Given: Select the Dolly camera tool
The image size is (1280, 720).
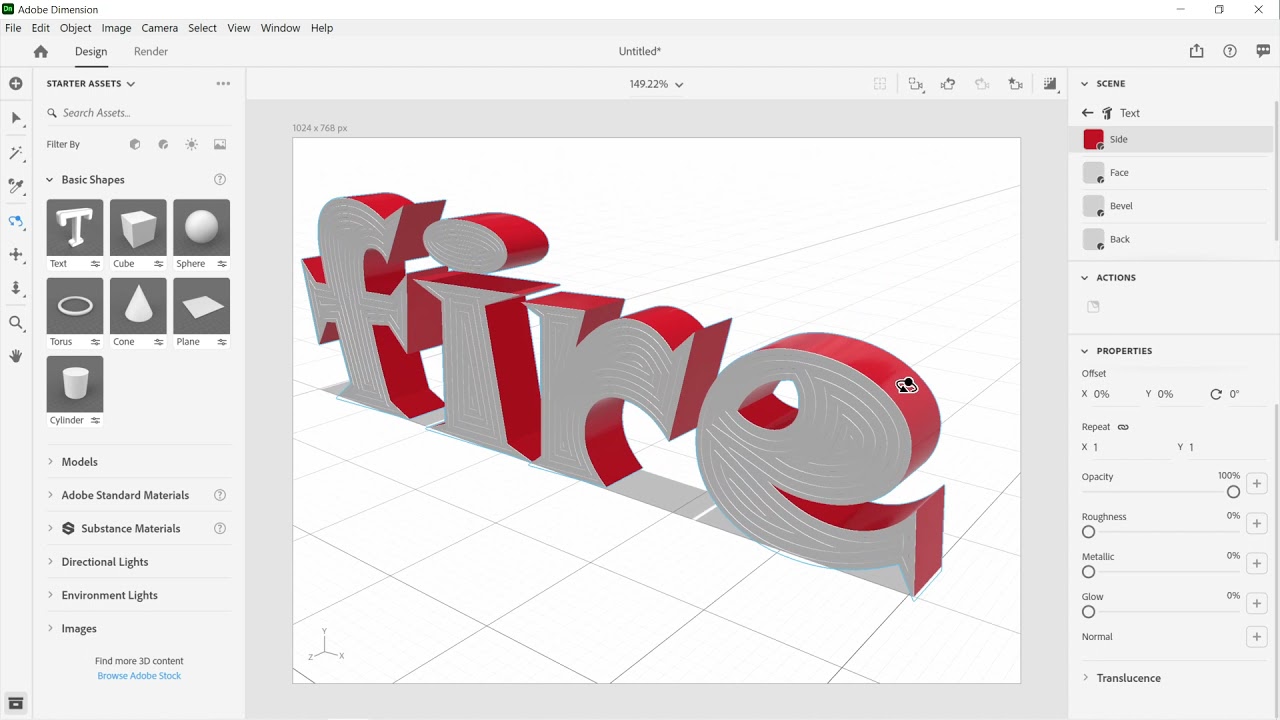Looking at the screenshot, I should click(x=16, y=289).
